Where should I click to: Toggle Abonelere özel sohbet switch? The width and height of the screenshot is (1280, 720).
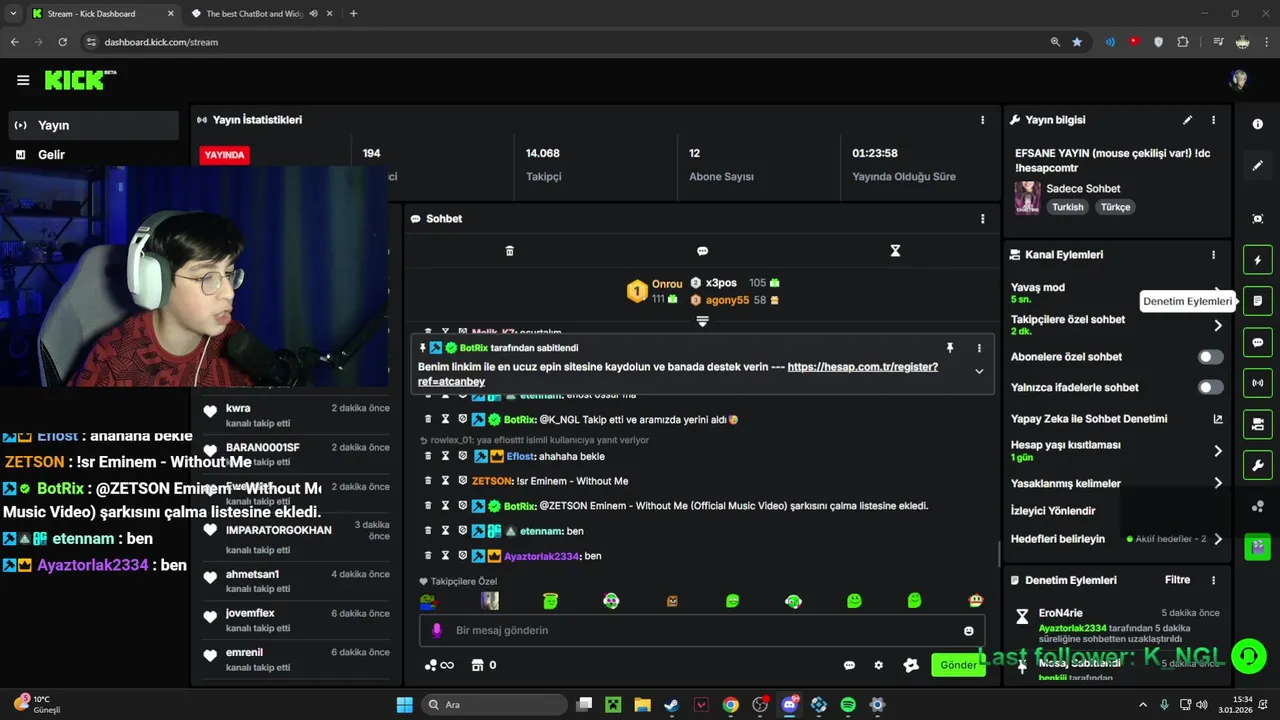(1210, 357)
